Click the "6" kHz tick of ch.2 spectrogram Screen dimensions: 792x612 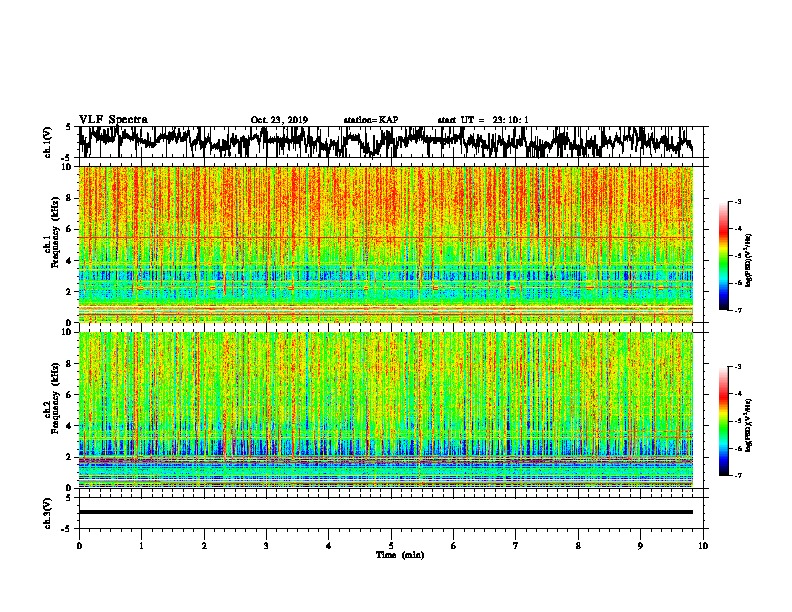click(70, 395)
